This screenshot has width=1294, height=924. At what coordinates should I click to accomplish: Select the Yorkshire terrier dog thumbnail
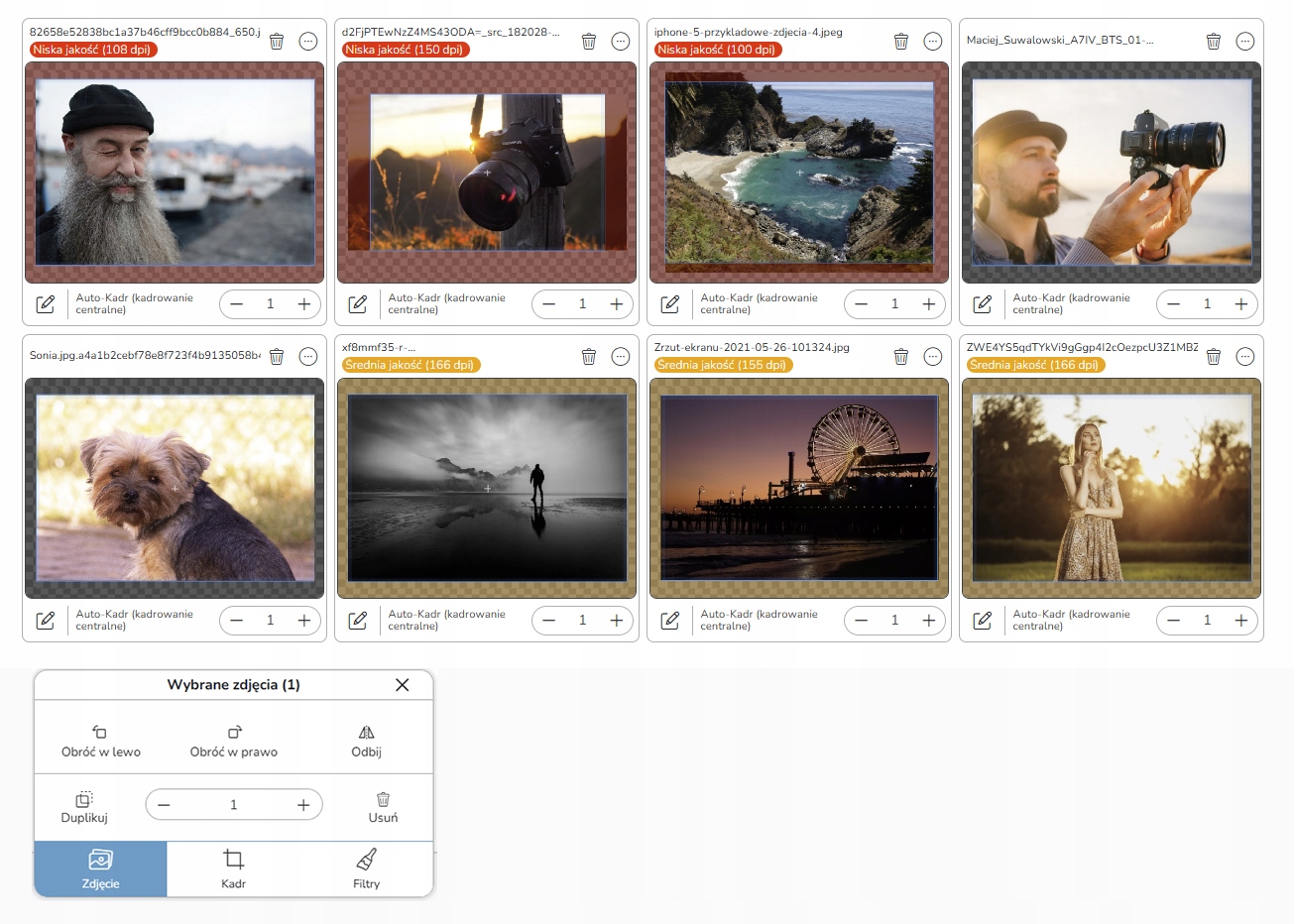pos(175,488)
